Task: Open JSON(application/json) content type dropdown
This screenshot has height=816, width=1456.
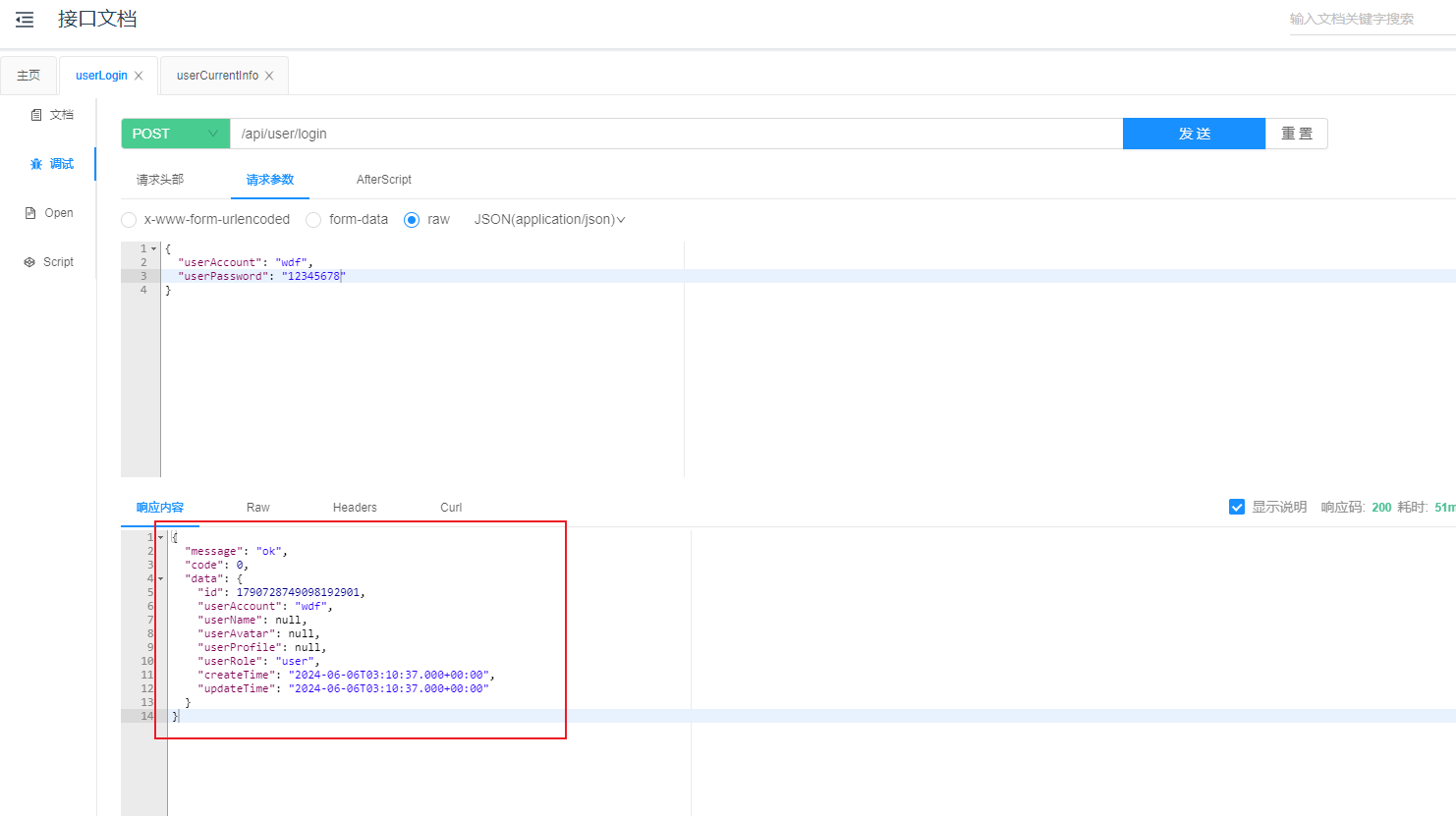Action: 549,219
